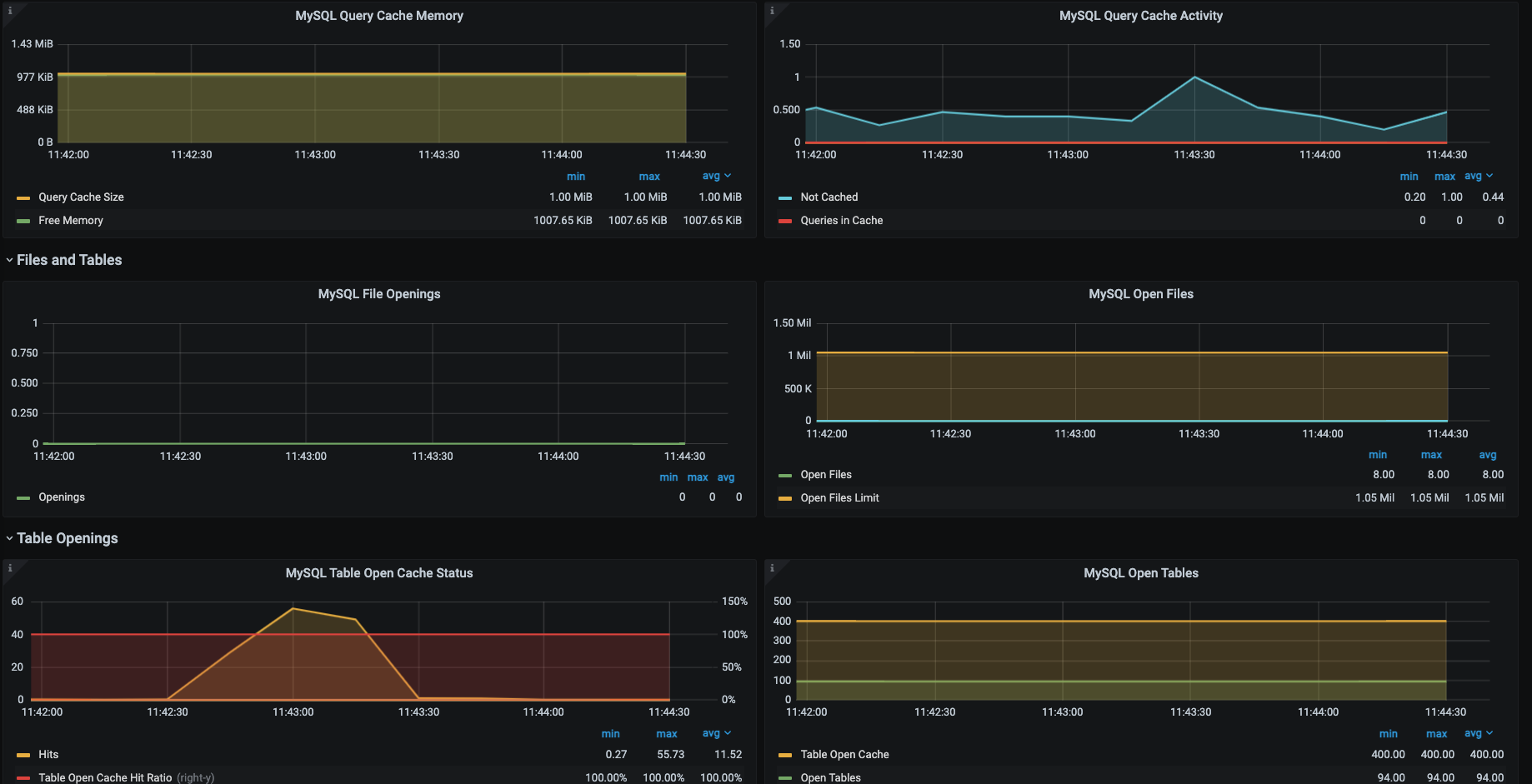
Task: Open MySQL Query Cache Memory panel title menu
Action: [379, 16]
